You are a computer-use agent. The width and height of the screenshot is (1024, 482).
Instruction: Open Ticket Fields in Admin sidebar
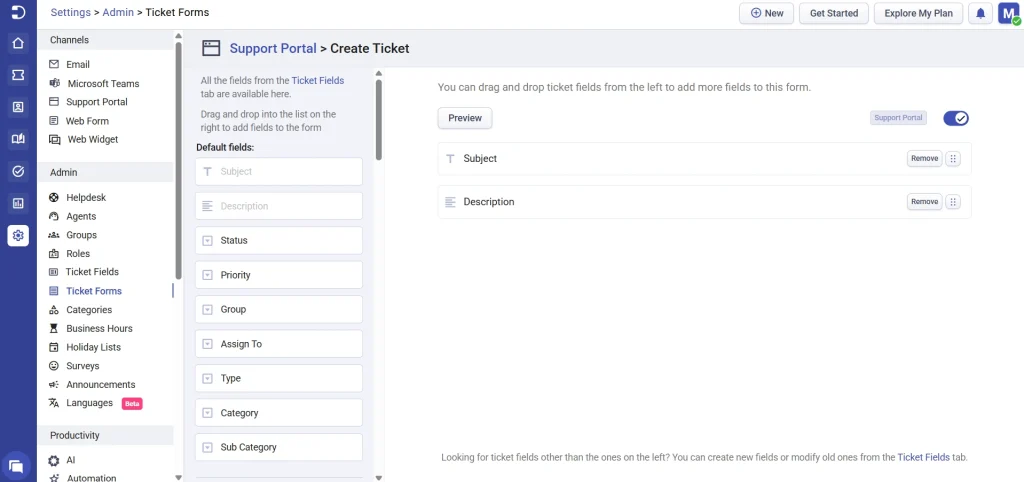93,272
